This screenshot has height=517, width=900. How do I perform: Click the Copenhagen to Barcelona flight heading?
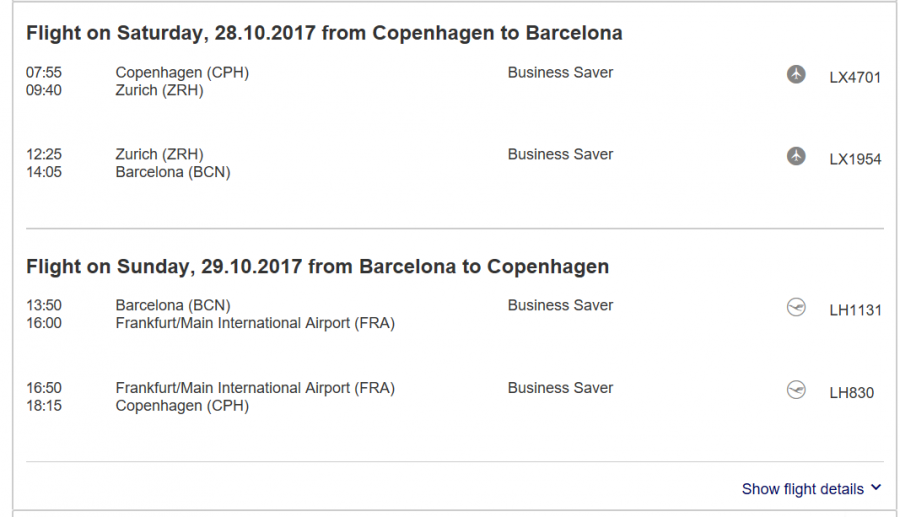click(x=324, y=33)
